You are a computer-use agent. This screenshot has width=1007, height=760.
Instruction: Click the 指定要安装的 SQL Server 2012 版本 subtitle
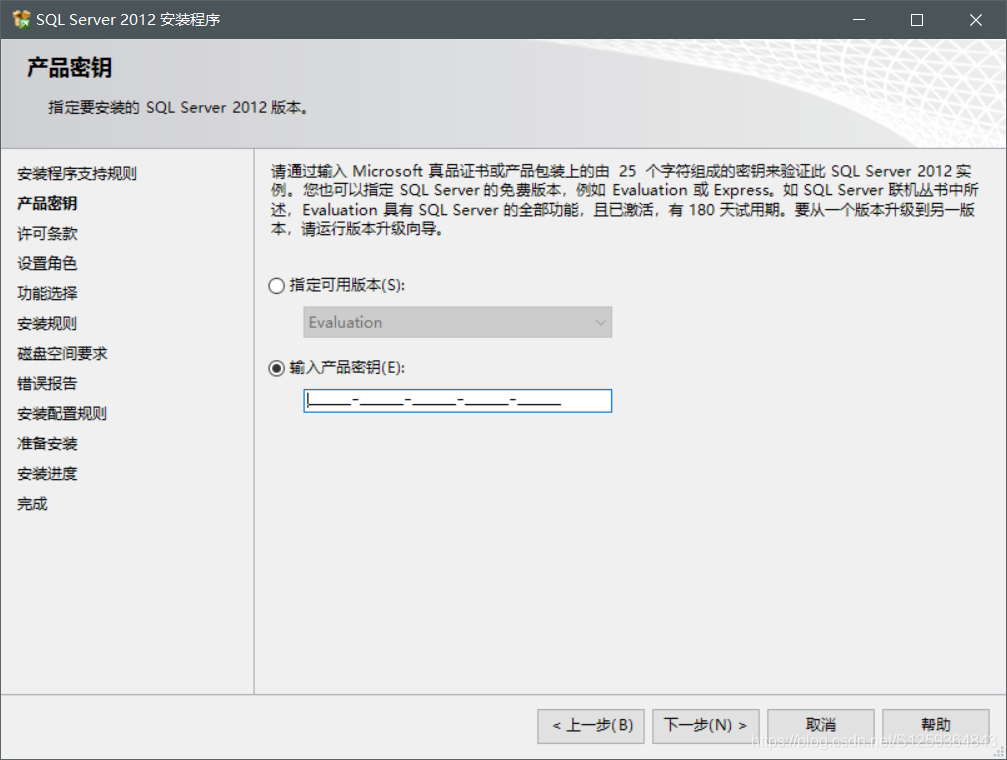coord(178,107)
